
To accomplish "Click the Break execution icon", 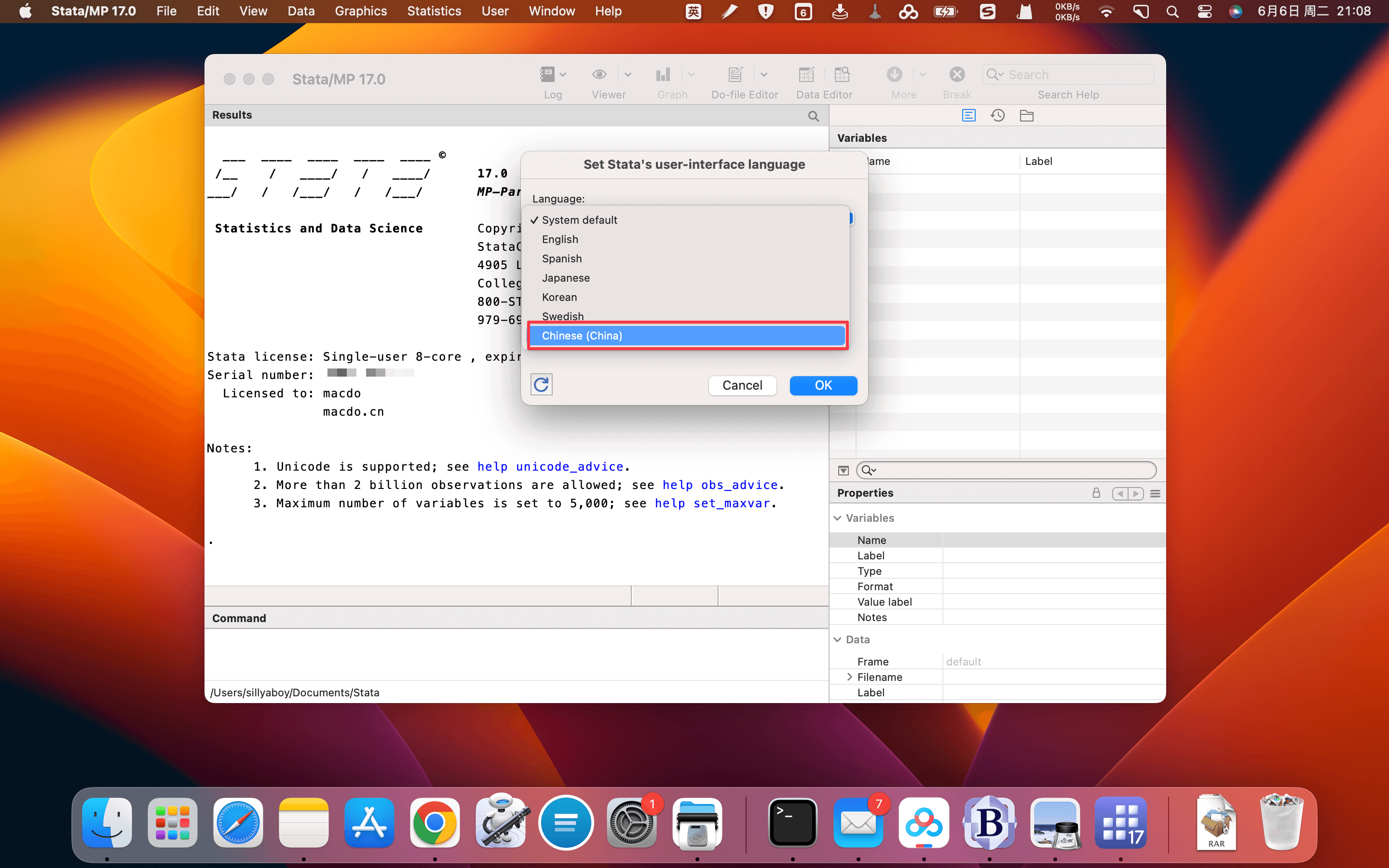I will [x=956, y=73].
